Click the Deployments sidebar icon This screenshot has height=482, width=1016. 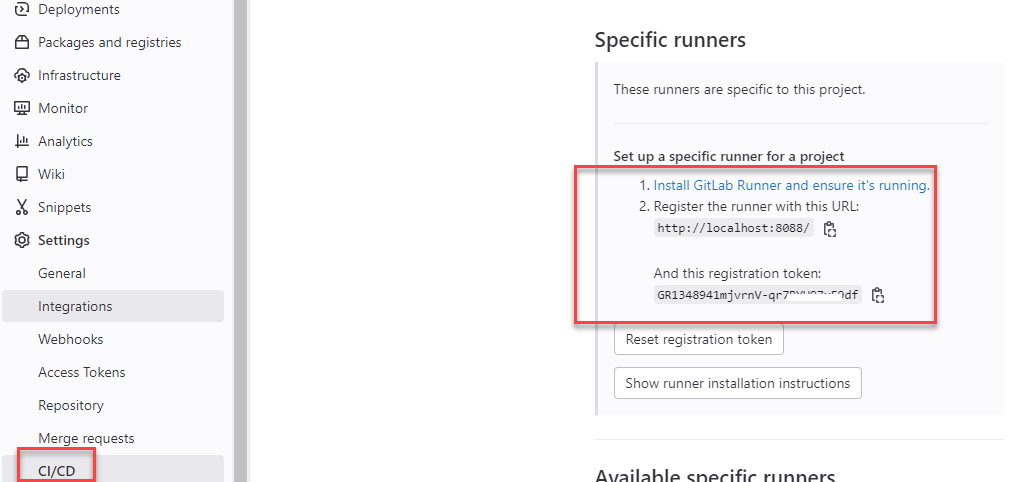click(22, 9)
